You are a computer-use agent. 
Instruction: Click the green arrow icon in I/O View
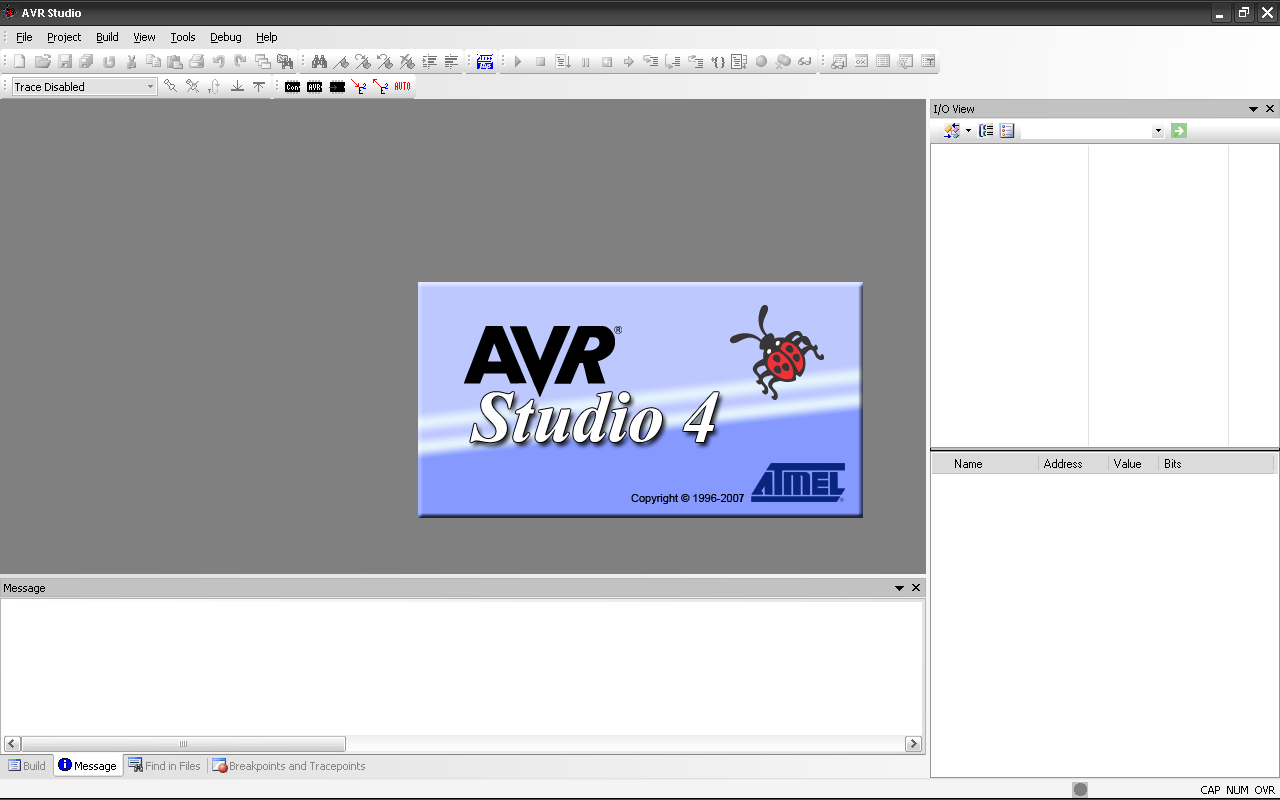pyautogui.click(x=1179, y=131)
